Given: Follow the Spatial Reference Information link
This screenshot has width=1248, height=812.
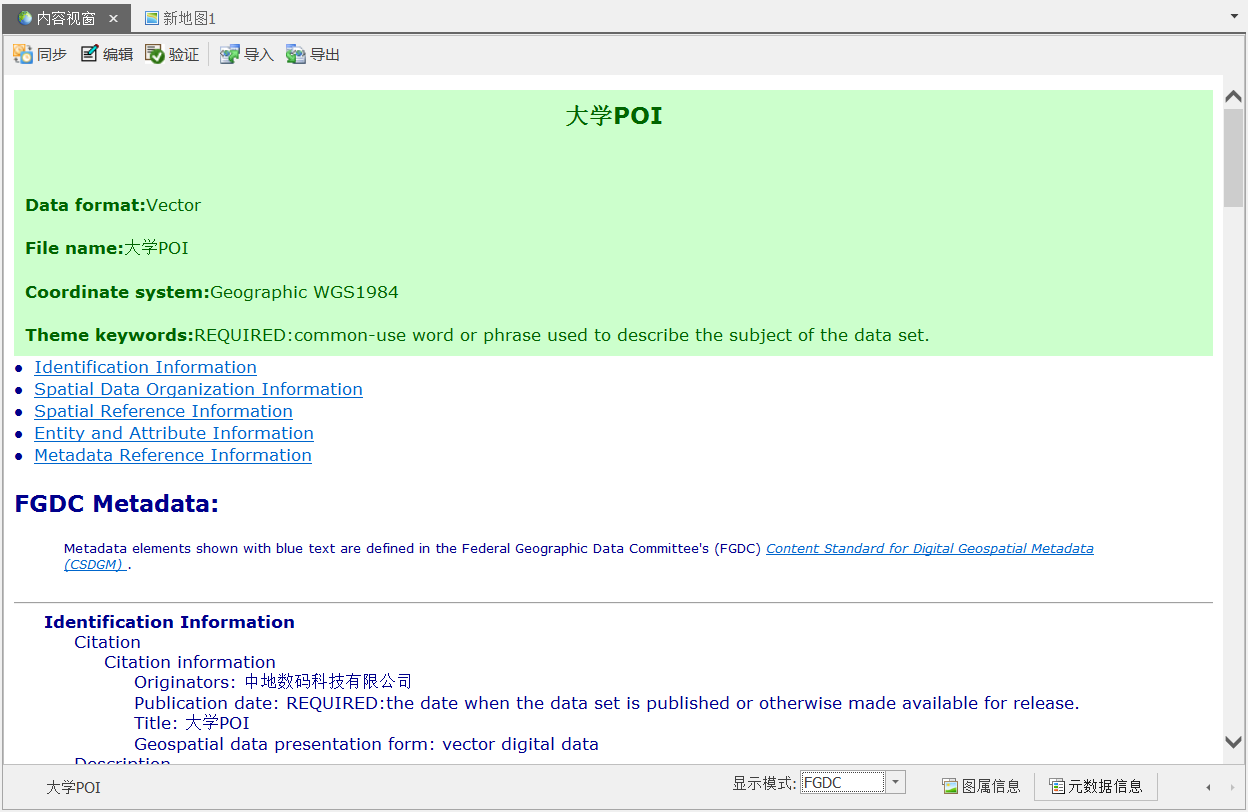Looking at the screenshot, I should coord(163,411).
